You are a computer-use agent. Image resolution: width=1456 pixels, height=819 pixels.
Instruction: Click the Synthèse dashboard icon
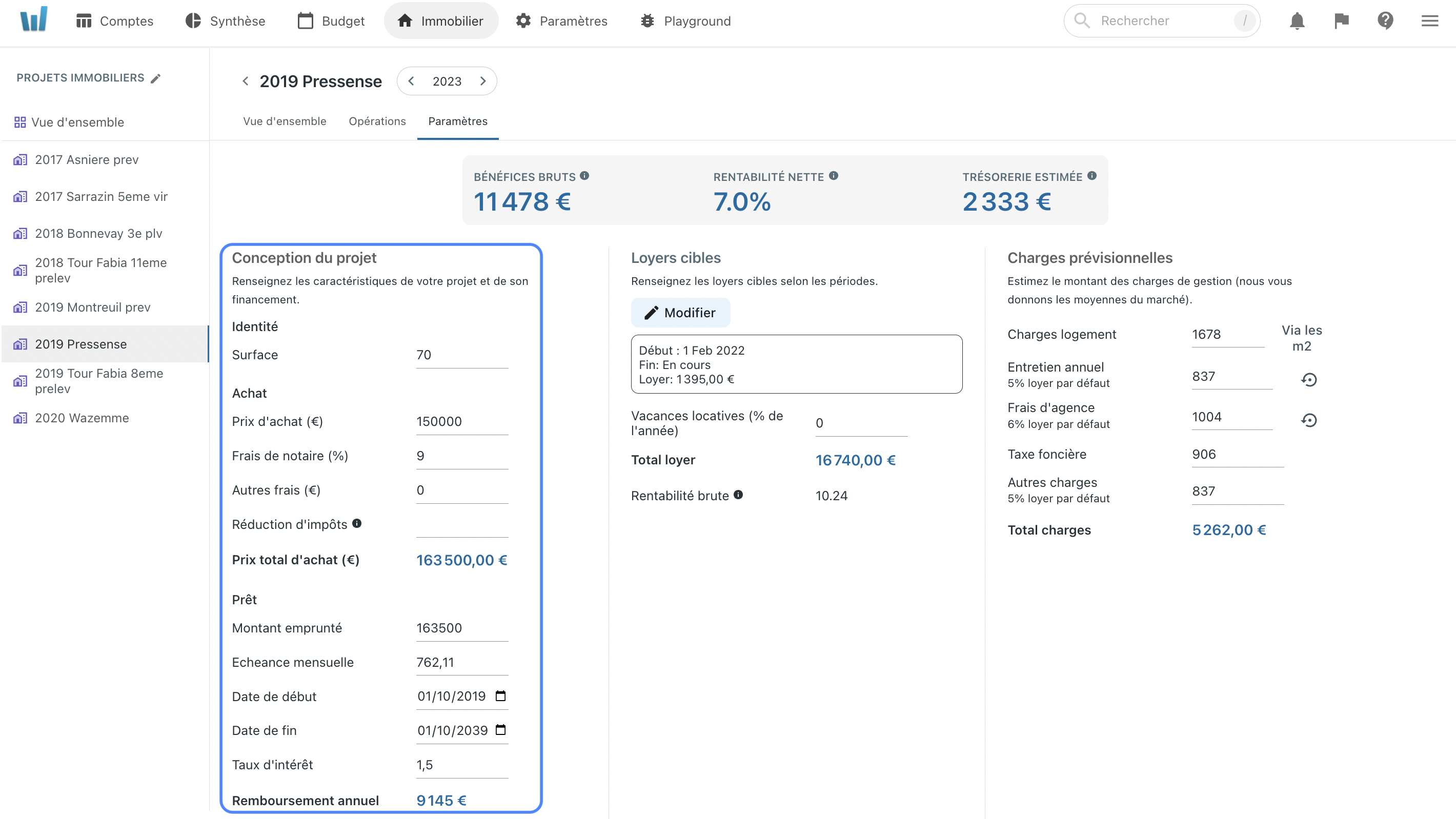click(192, 20)
